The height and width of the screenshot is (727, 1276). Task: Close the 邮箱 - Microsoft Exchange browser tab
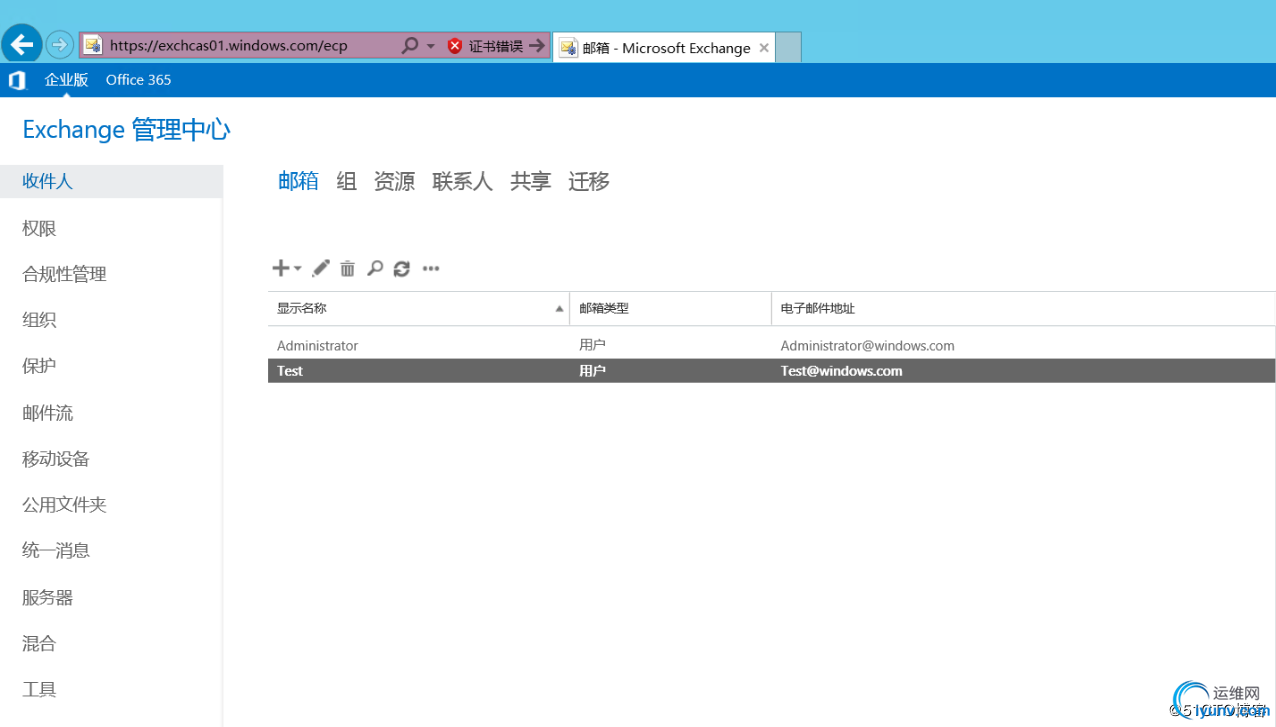pyautogui.click(x=764, y=47)
